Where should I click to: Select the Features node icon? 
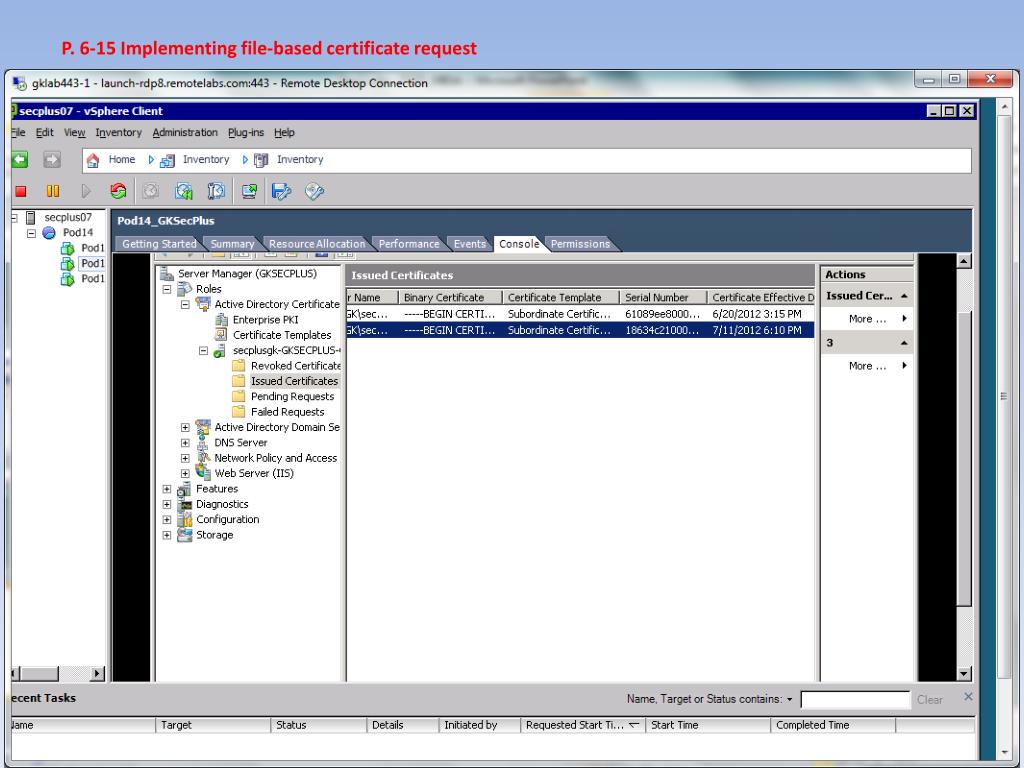point(185,489)
